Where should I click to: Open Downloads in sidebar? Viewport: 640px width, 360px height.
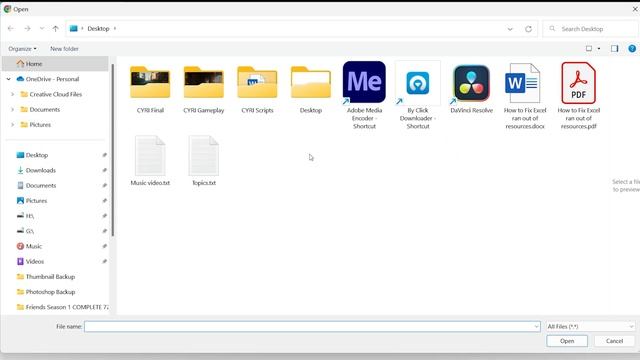click(x=40, y=170)
